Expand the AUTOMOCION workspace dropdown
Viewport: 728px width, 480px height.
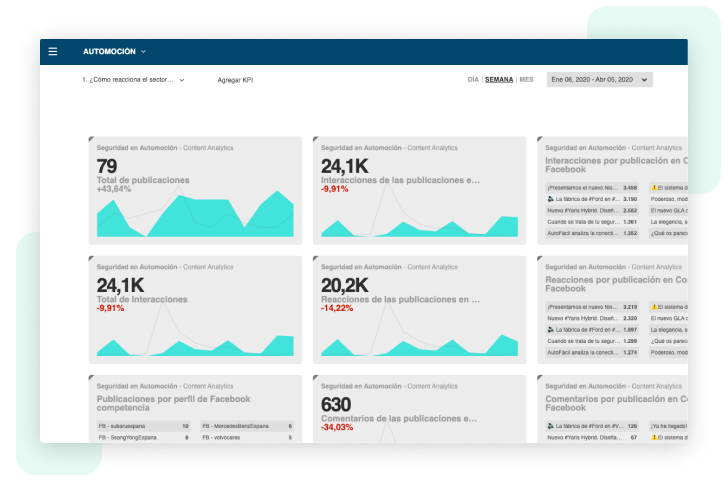click(114, 52)
